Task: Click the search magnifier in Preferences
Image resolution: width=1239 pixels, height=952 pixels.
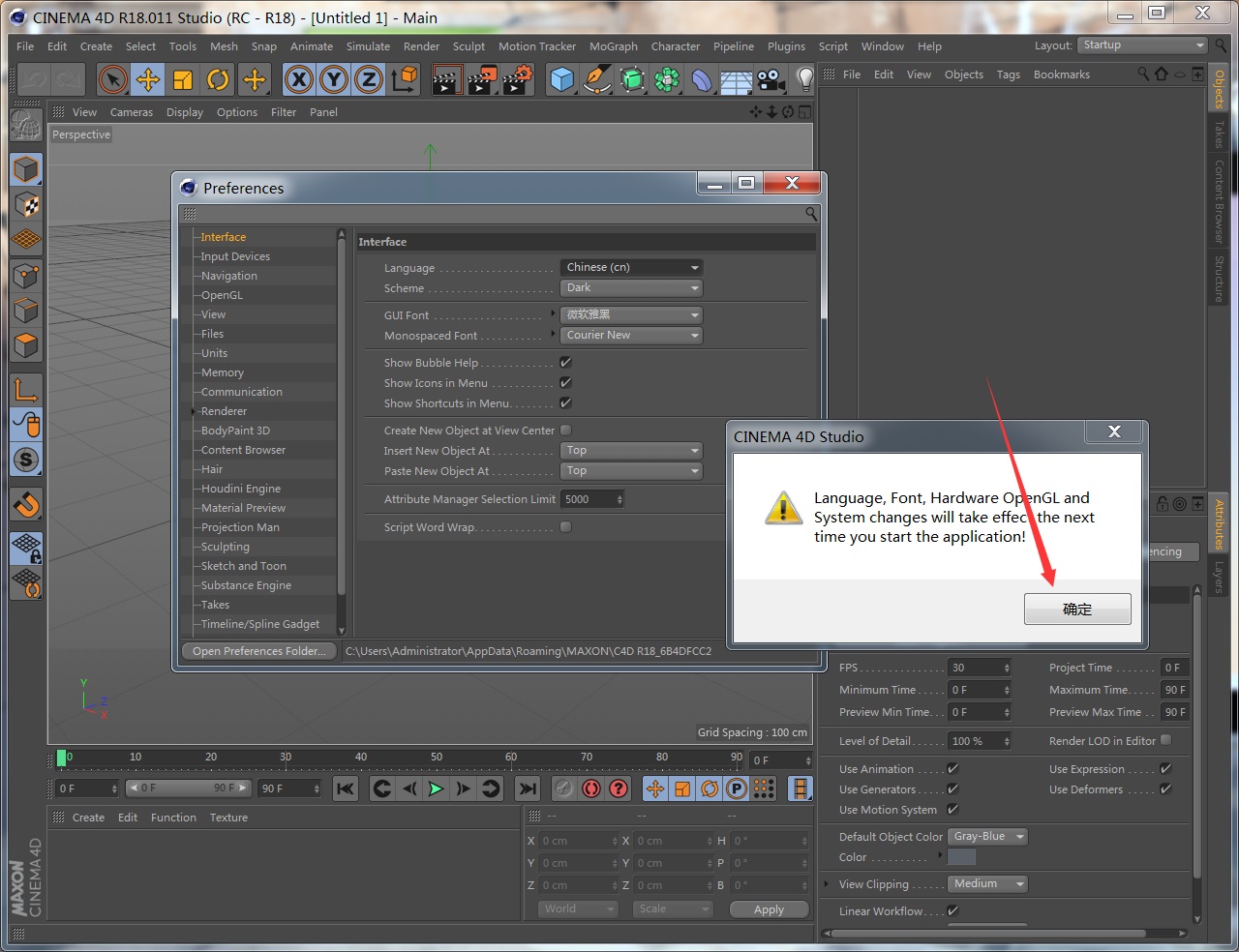Action: [x=811, y=214]
